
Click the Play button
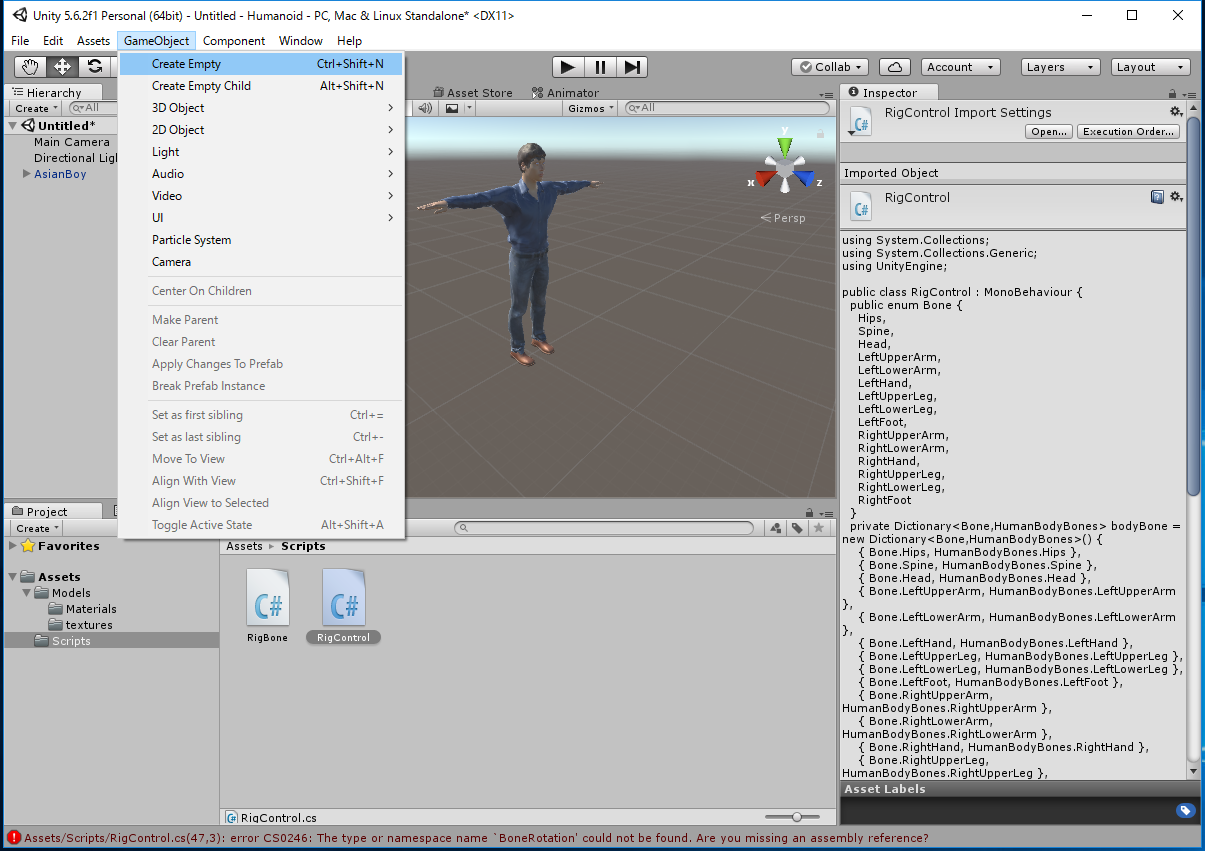[567, 67]
